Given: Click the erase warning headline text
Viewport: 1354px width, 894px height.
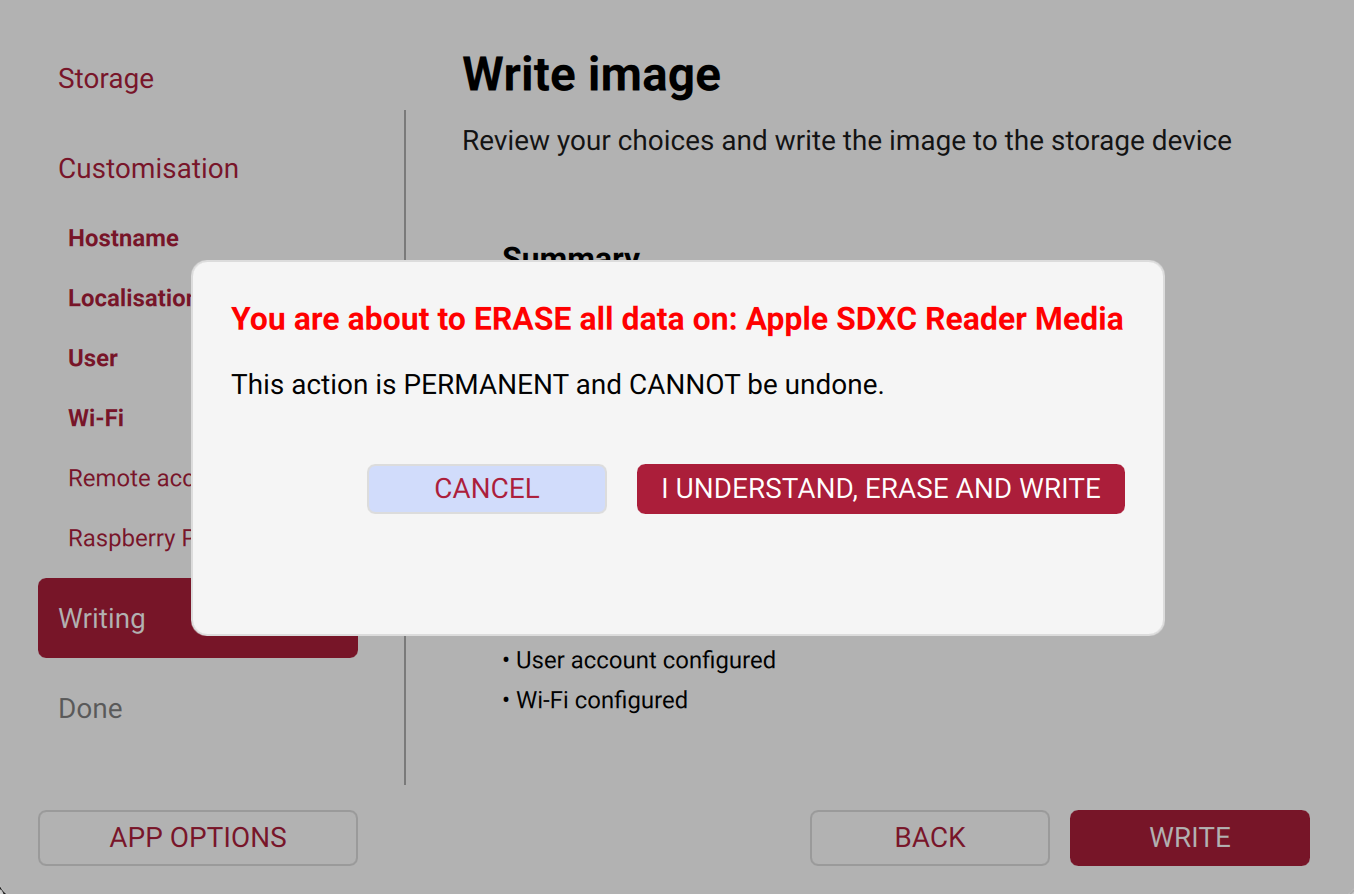Looking at the screenshot, I should 677,318.
